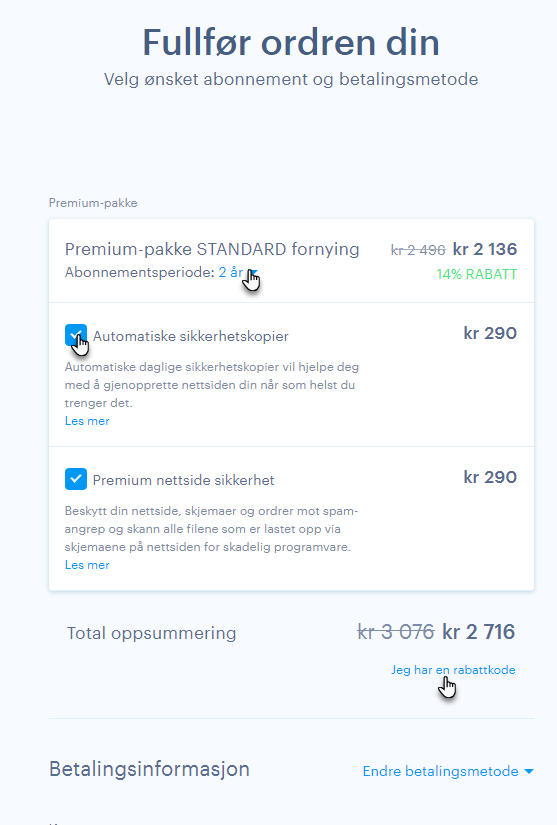This screenshot has height=825, width=557.
Task: Click the total price kr 2 716
Action: tap(478, 632)
